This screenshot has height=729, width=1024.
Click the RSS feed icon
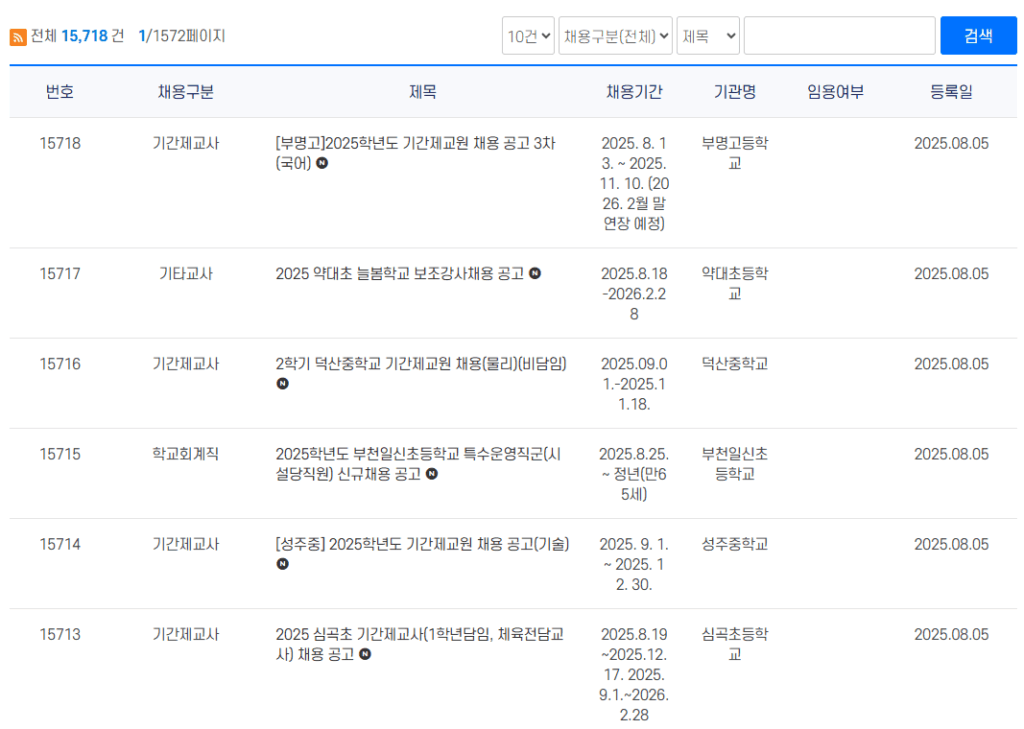16,34
